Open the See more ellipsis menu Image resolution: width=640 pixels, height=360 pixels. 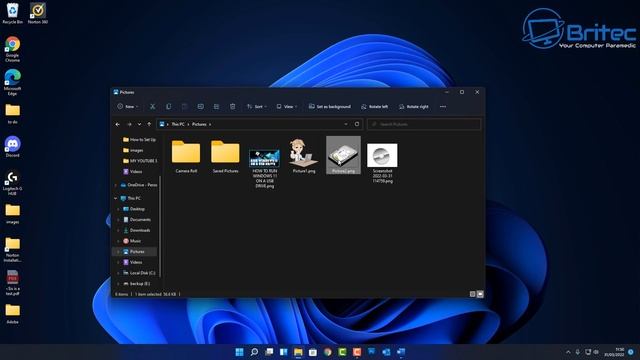tap(443, 107)
